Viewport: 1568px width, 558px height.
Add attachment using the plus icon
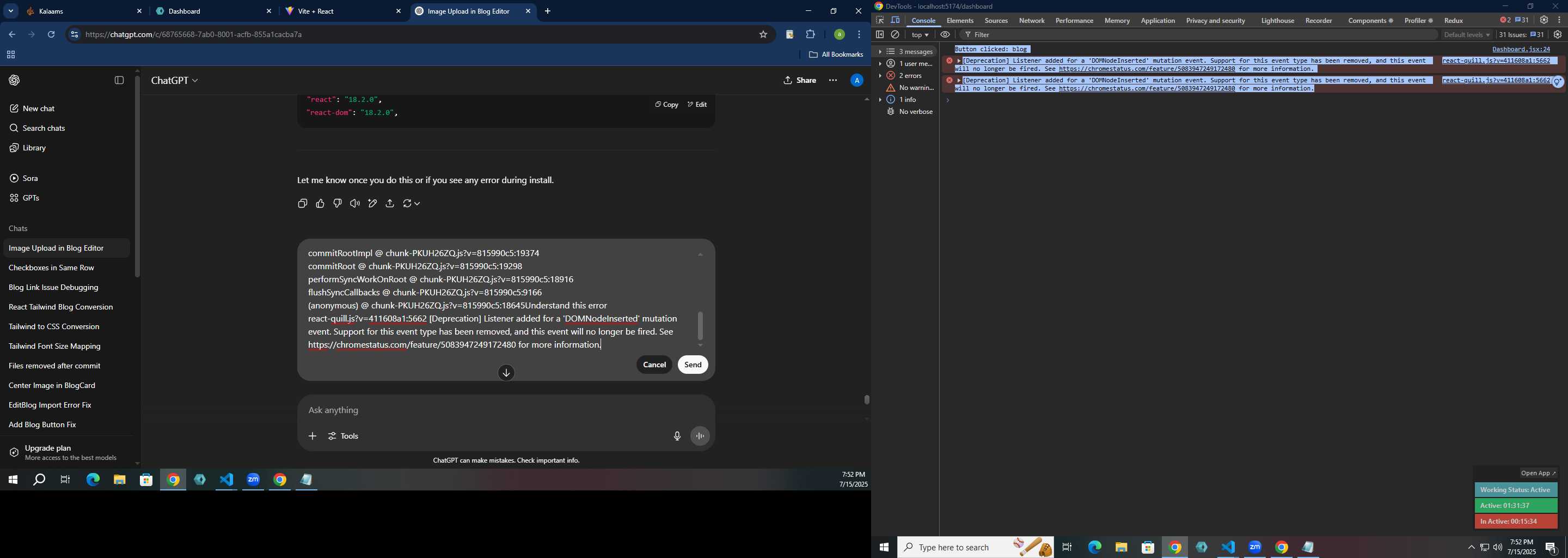313,436
